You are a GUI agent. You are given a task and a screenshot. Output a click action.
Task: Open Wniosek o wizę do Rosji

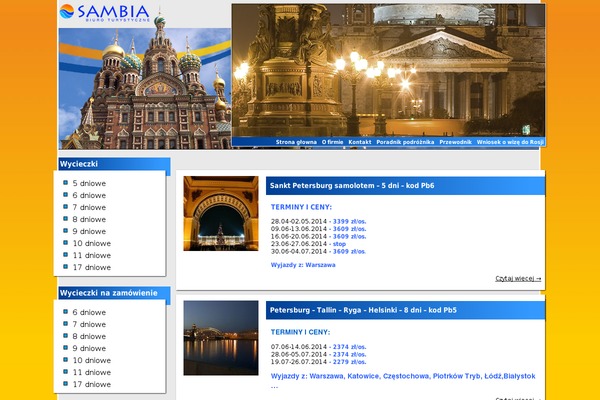tap(510, 142)
